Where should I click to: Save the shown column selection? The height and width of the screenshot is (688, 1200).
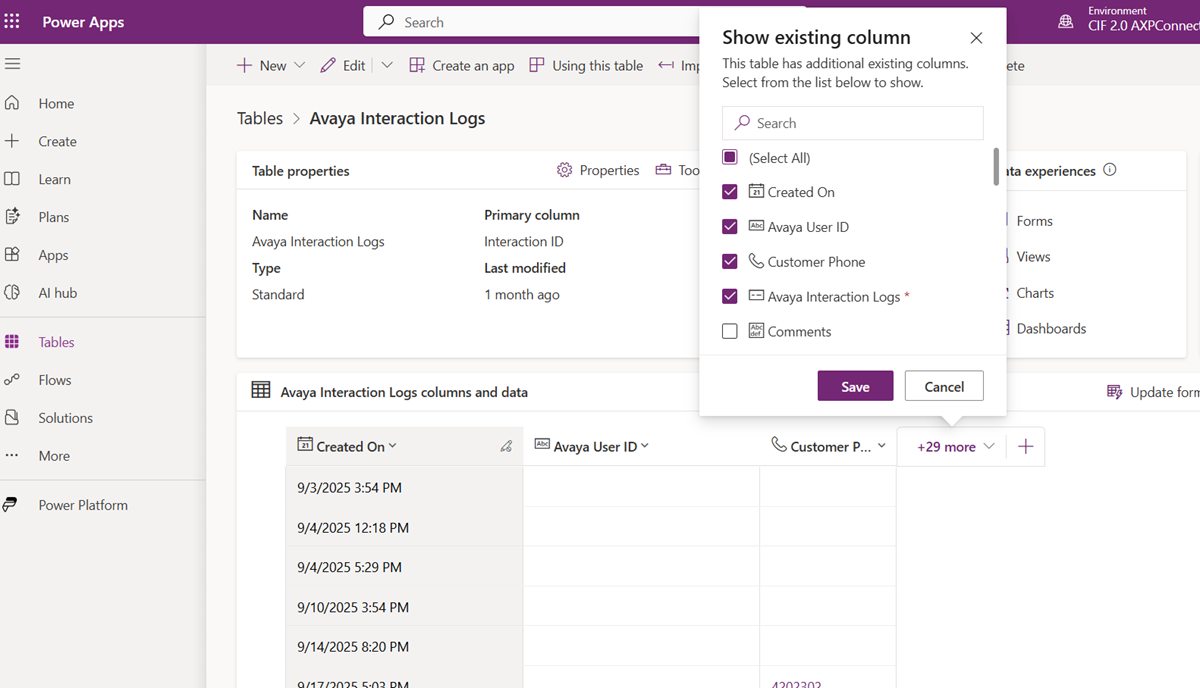click(x=855, y=386)
